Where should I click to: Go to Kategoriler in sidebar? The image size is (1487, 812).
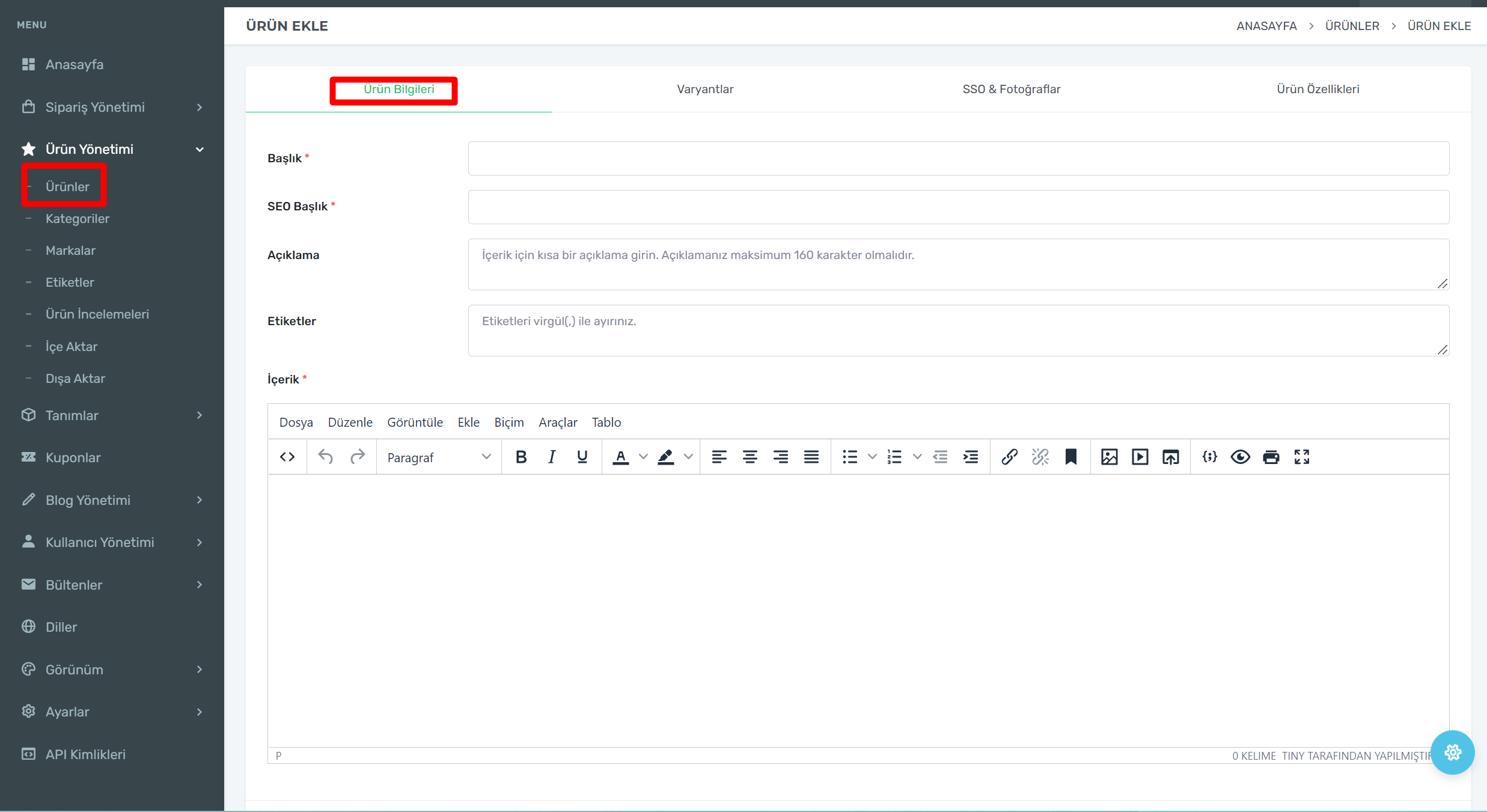pos(78,219)
